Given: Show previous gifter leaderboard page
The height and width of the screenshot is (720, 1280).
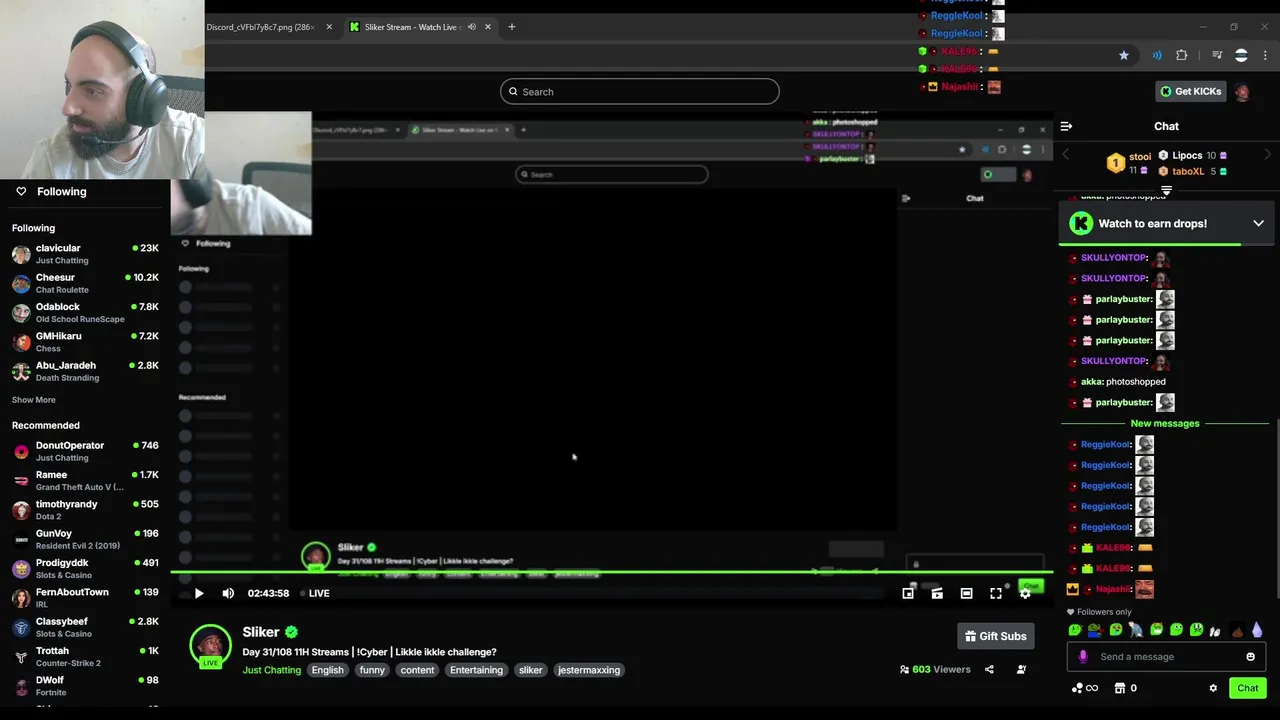Looking at the screenshot, I should click(1066, 155).
